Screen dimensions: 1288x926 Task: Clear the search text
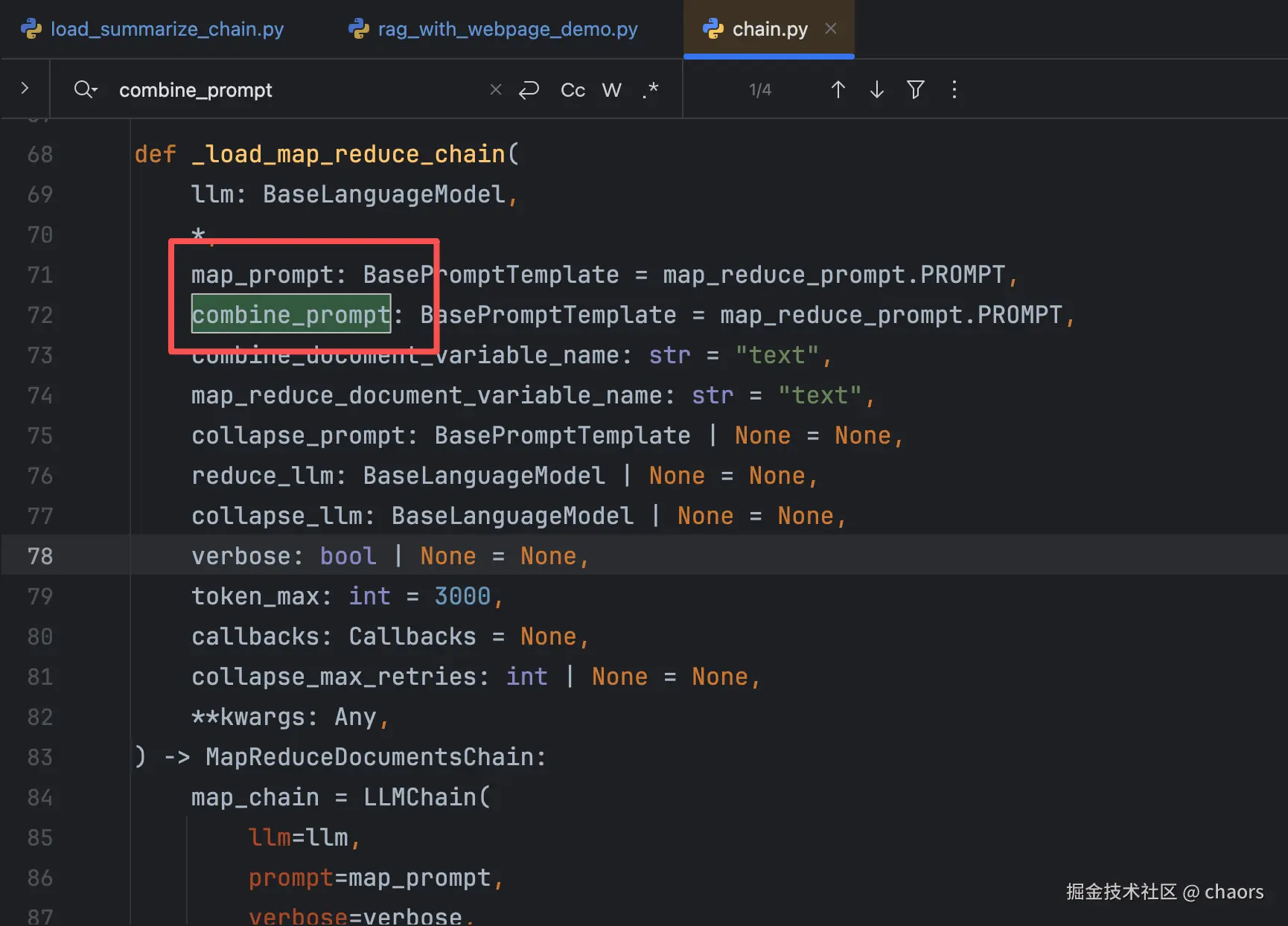[496, 90]
